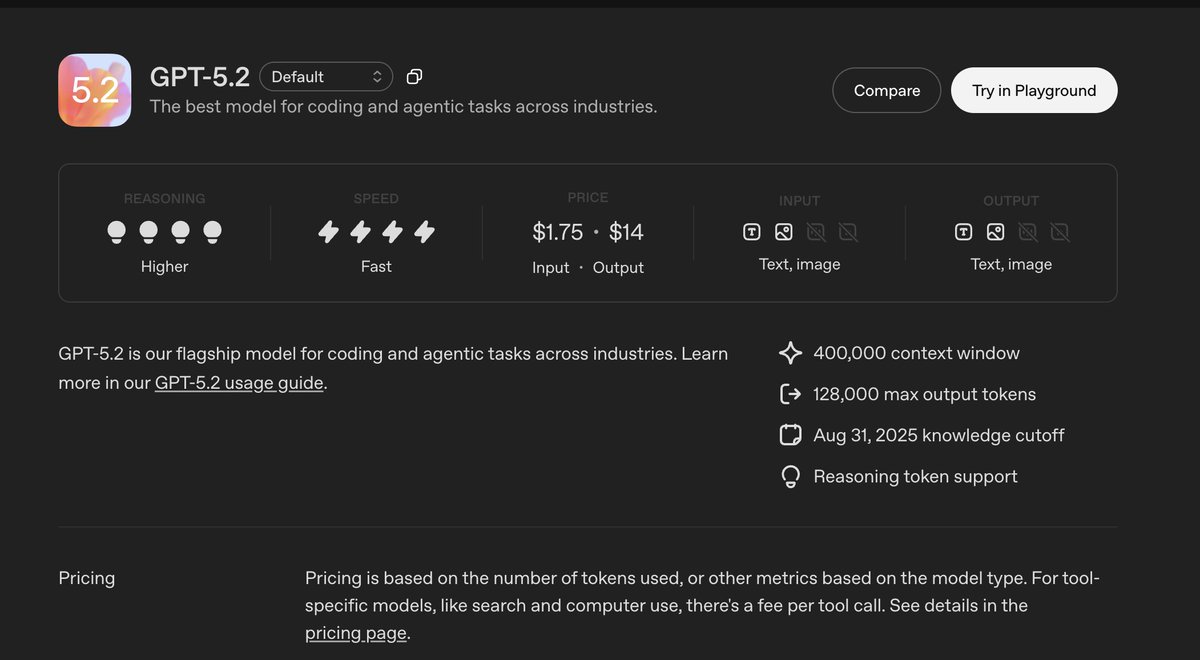The height and width of the screenshot is (660, 1200).
Task: Click the first crossed-out icon under Input
Action: [x=816, y=232]
